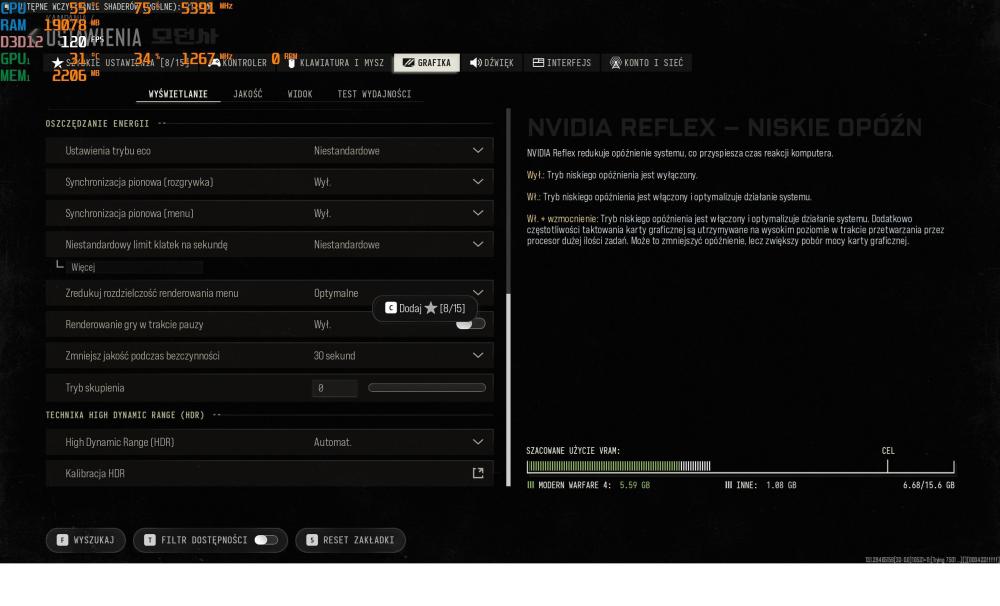Click the Dodaj star favorites button
The image size is (1000, 606).
point(425,308)
